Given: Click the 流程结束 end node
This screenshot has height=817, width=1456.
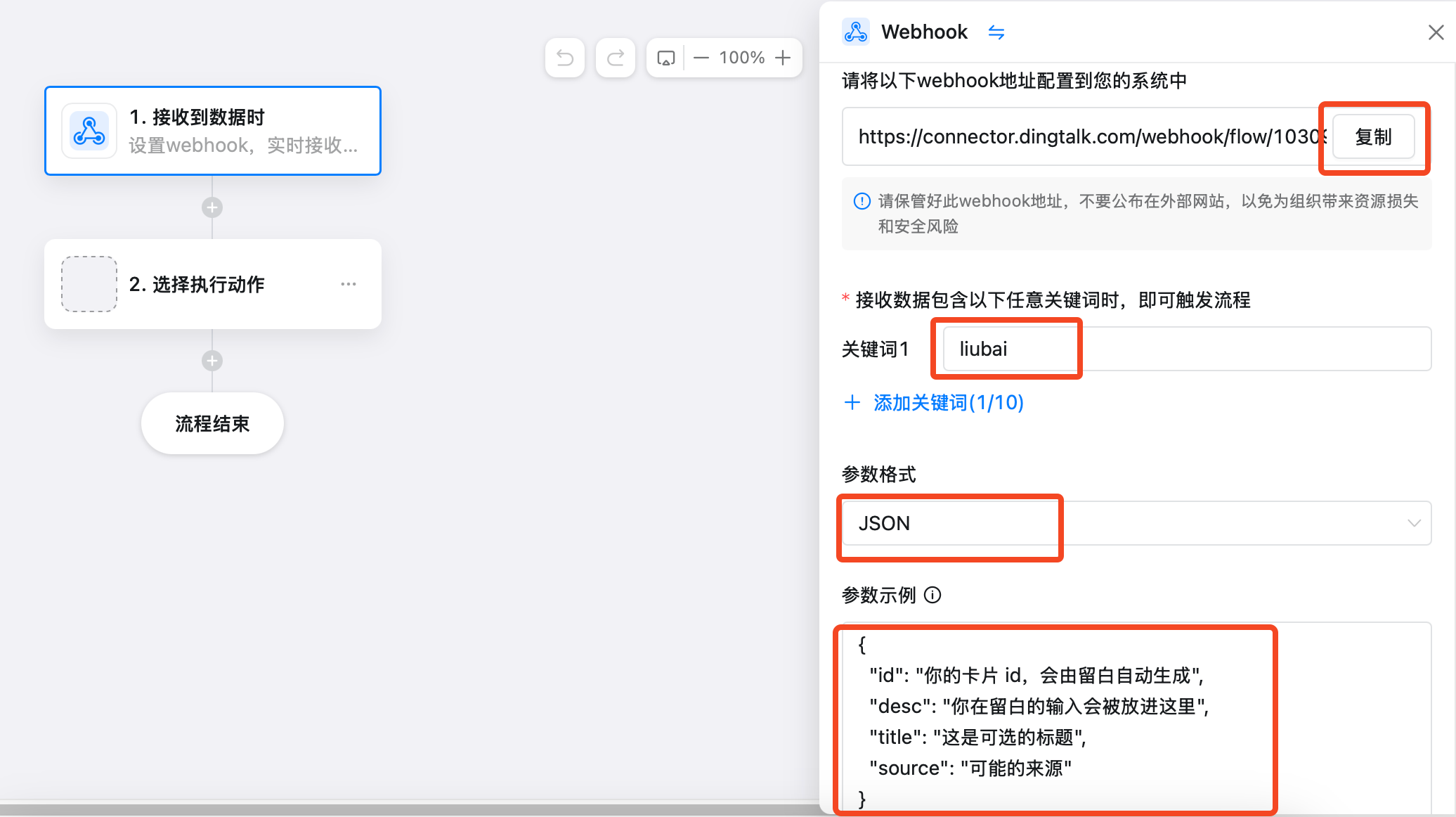Looking at the screenshot, I should (212, 423).
